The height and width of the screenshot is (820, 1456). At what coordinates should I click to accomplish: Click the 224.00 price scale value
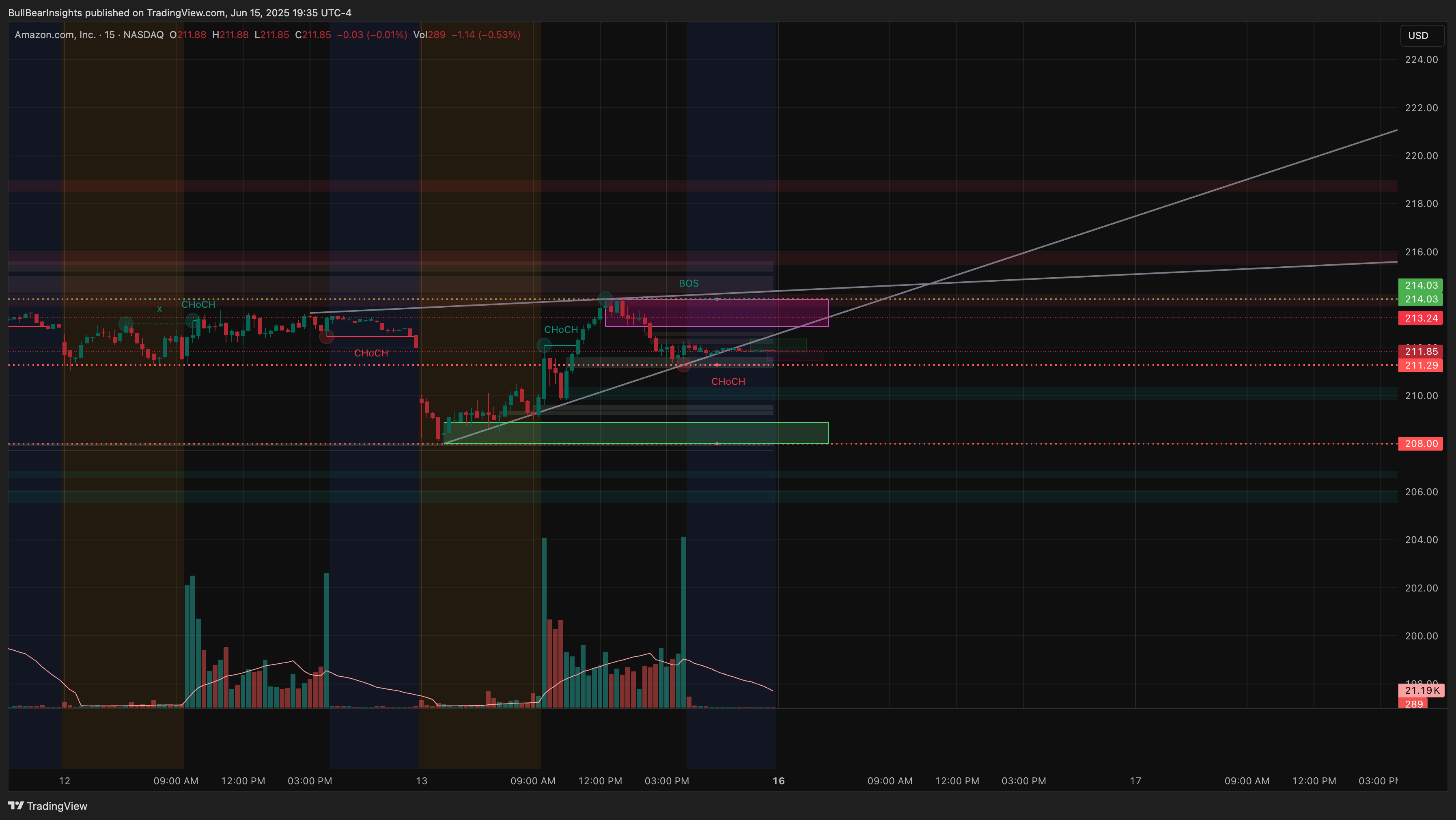(1422, 59)
